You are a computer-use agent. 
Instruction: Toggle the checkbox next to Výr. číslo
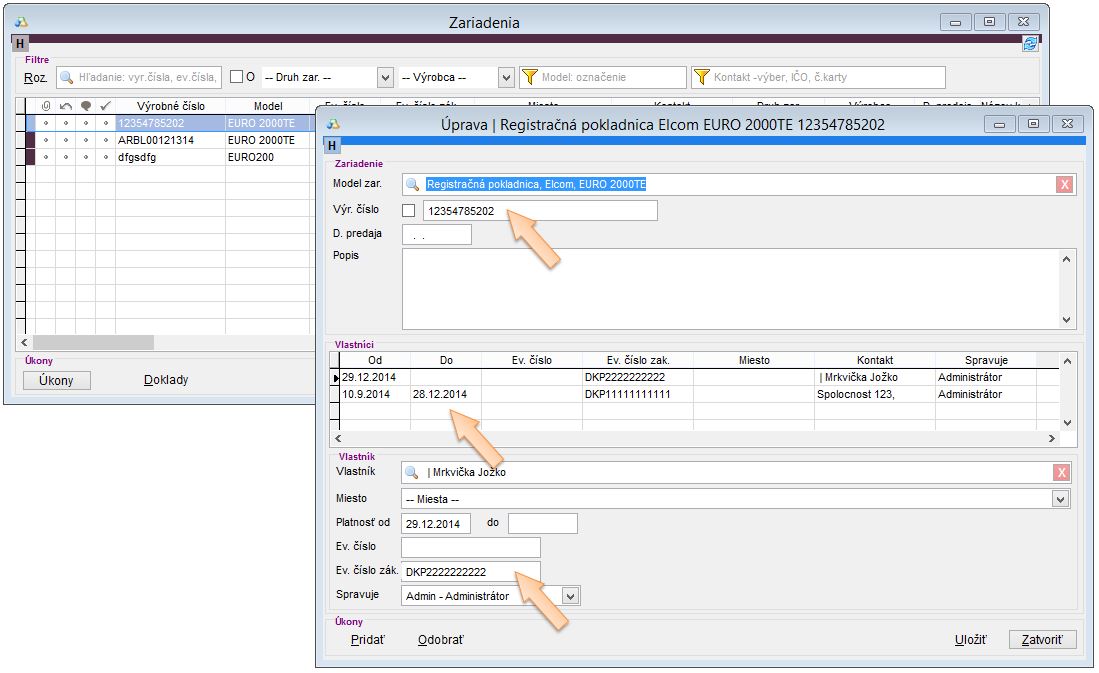tap(408, 211)
